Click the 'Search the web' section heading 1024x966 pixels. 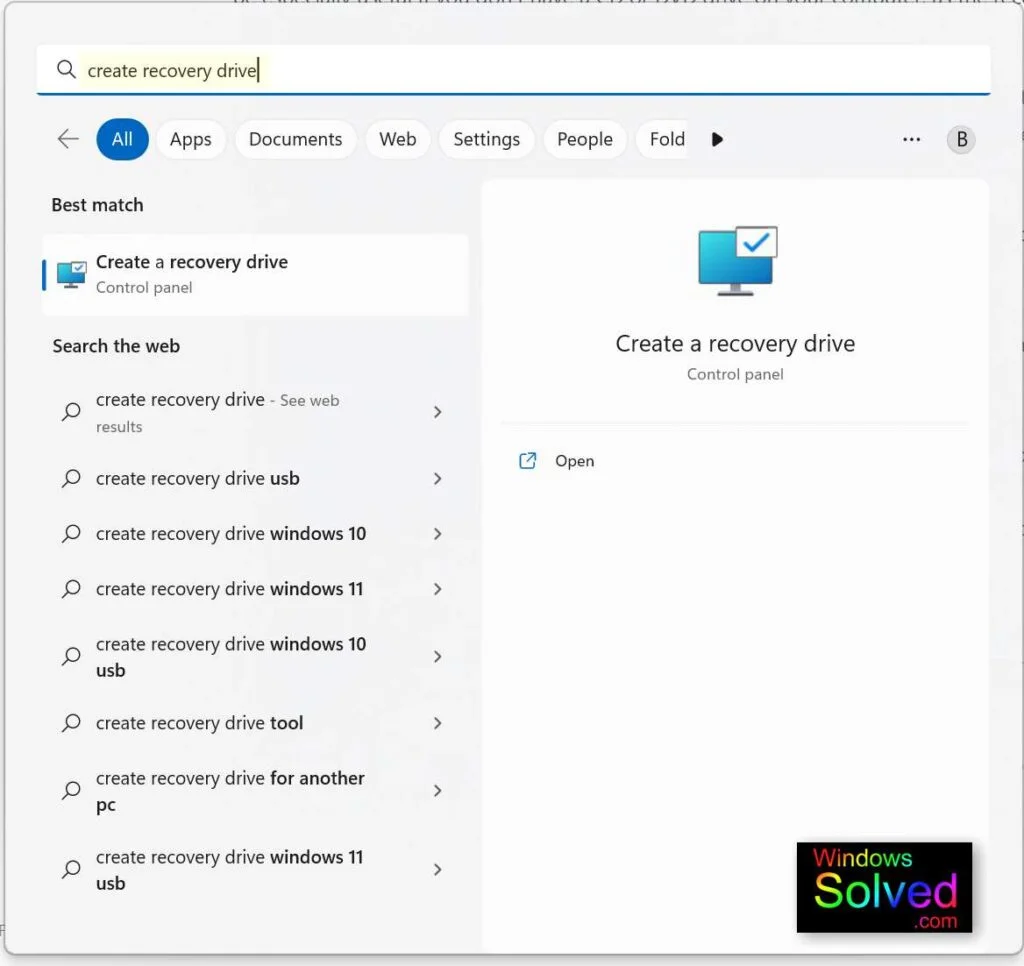coord(116,346)
